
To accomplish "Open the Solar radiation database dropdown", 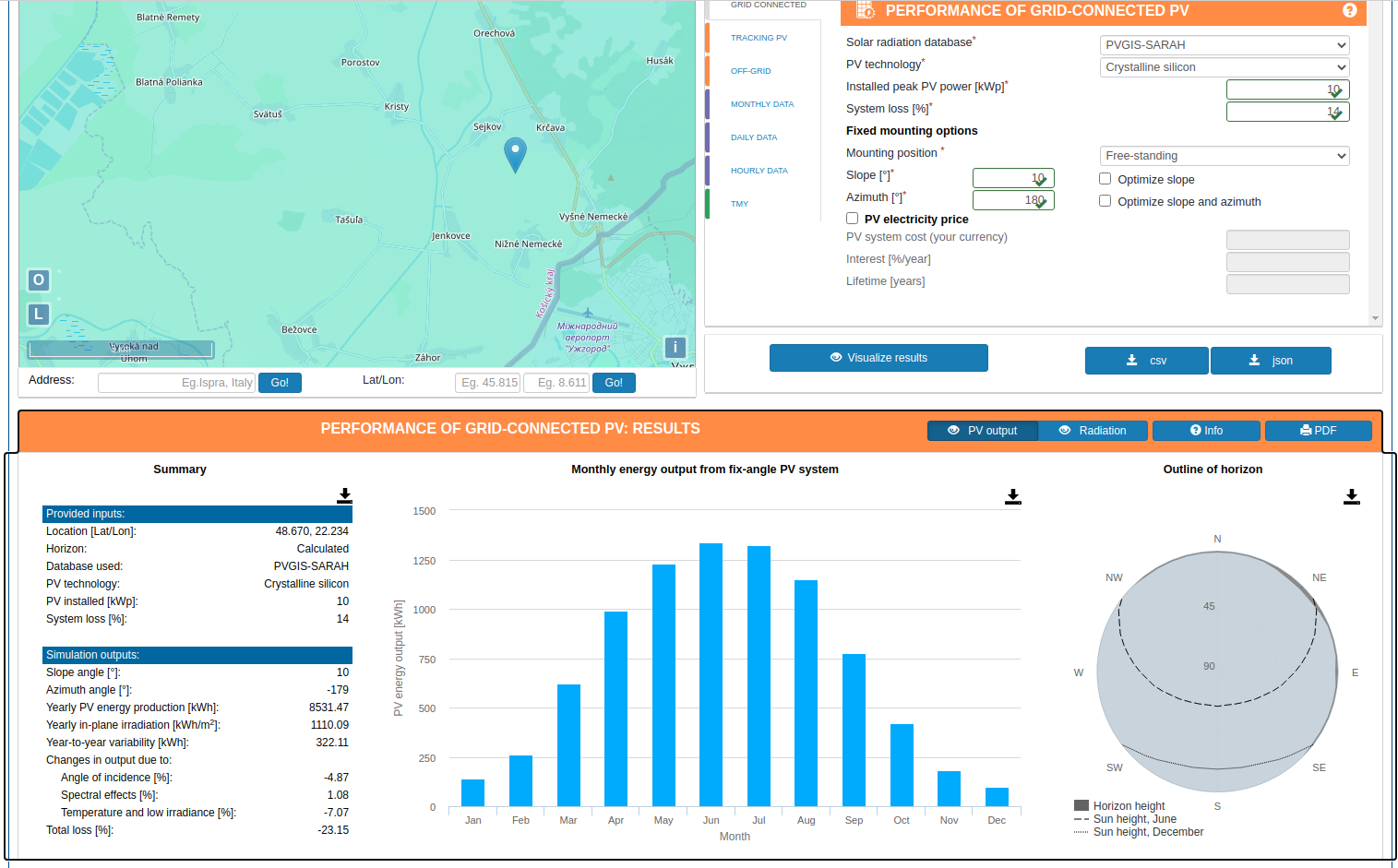I will pyautogui.click(x=1224, y=45).
